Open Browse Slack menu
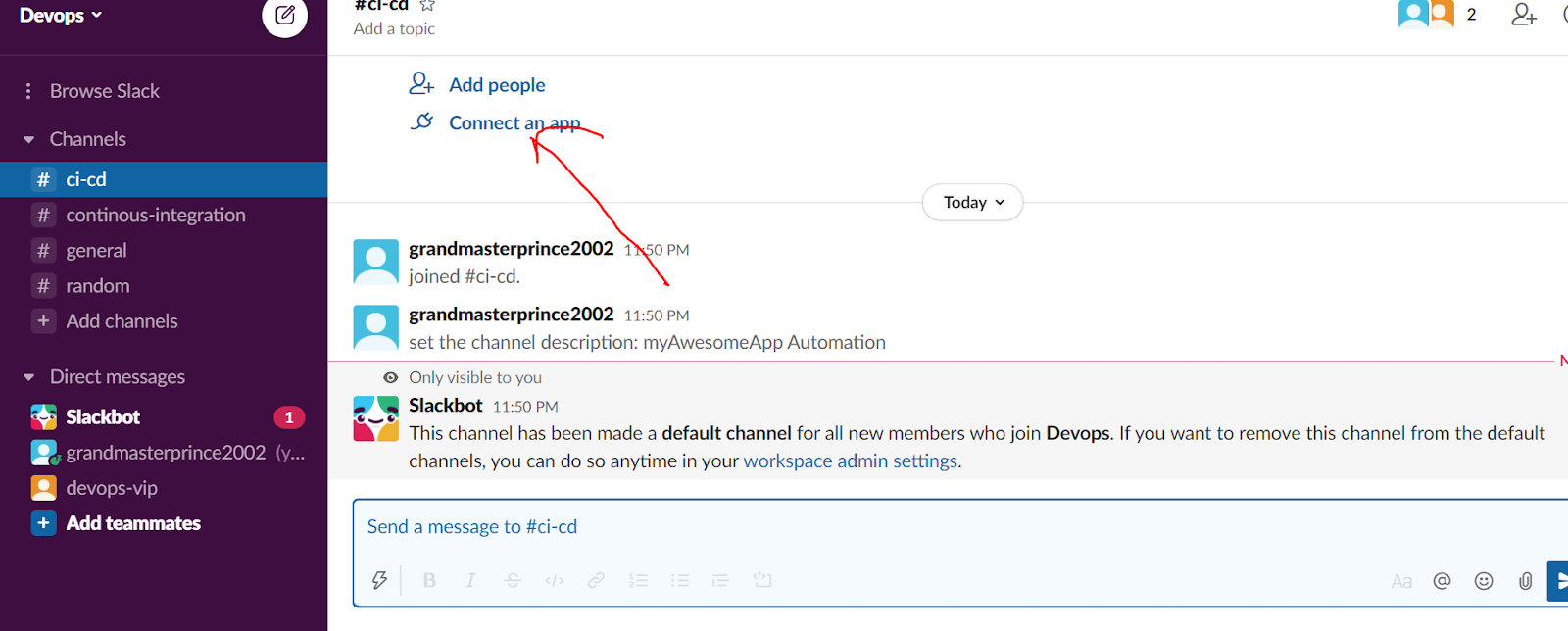1568x631 pixels. click(x=104, y=91)
